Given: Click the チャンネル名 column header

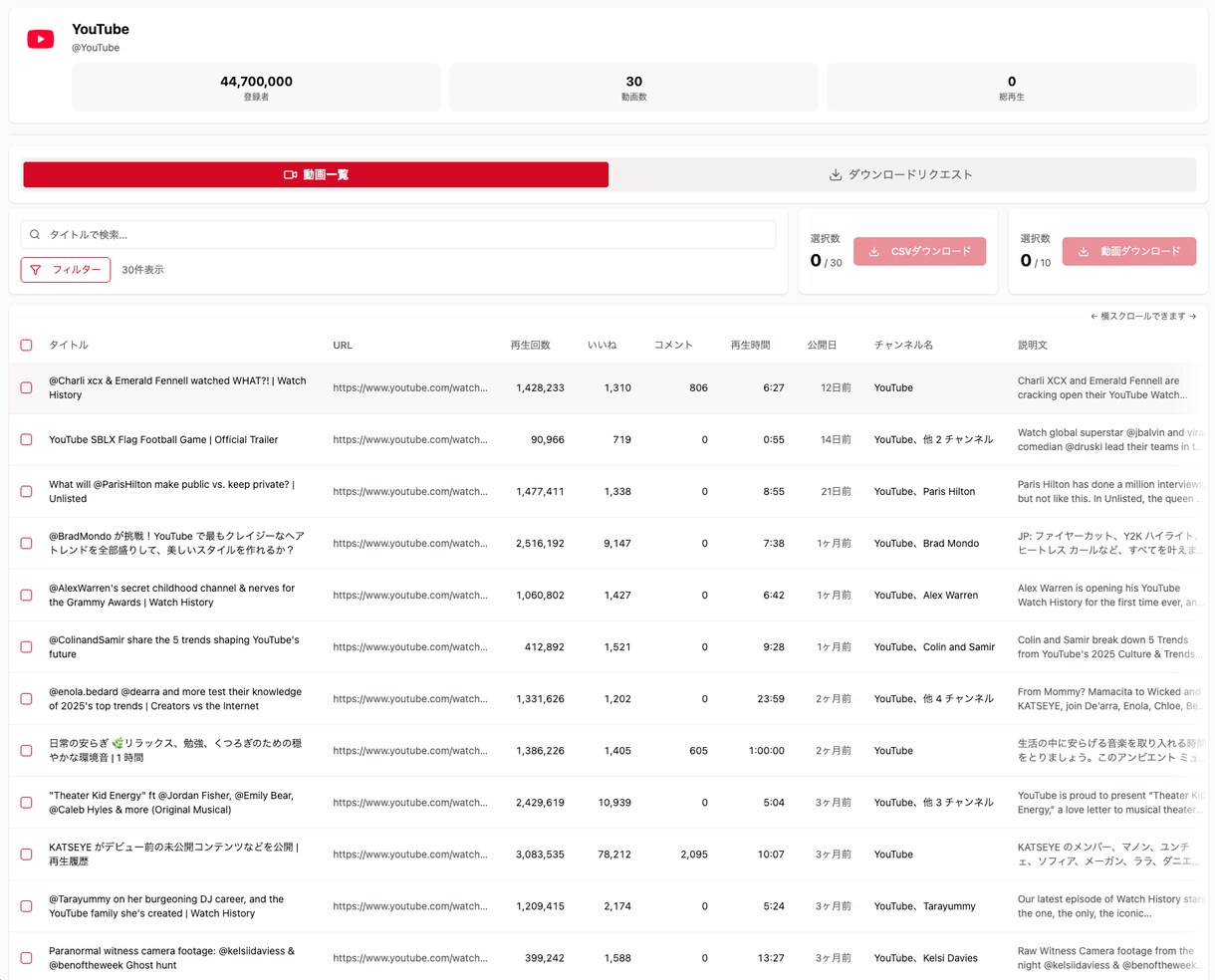Looking at the screenshot, I should point(904,346).
